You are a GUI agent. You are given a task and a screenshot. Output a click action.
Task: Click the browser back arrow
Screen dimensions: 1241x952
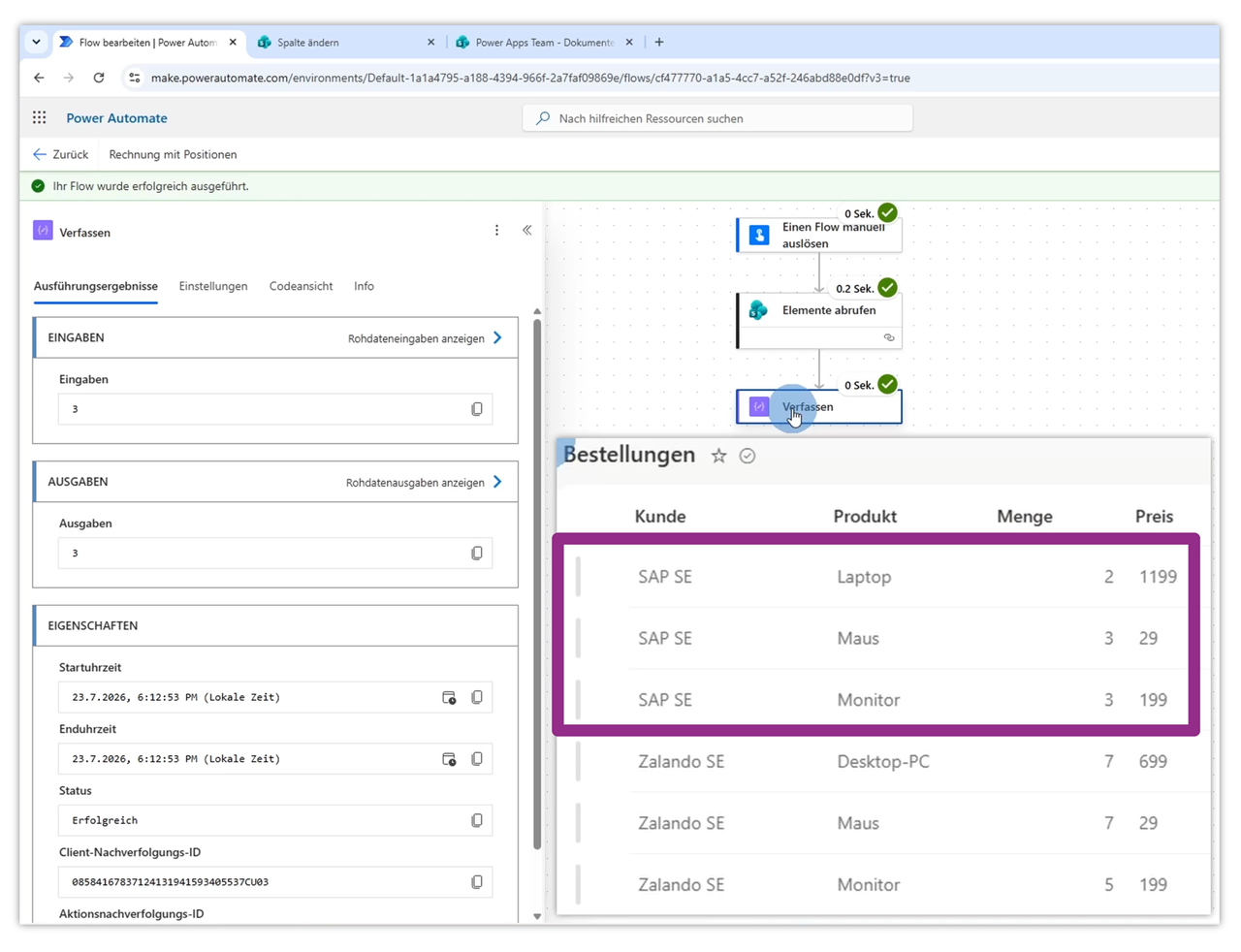39,78
